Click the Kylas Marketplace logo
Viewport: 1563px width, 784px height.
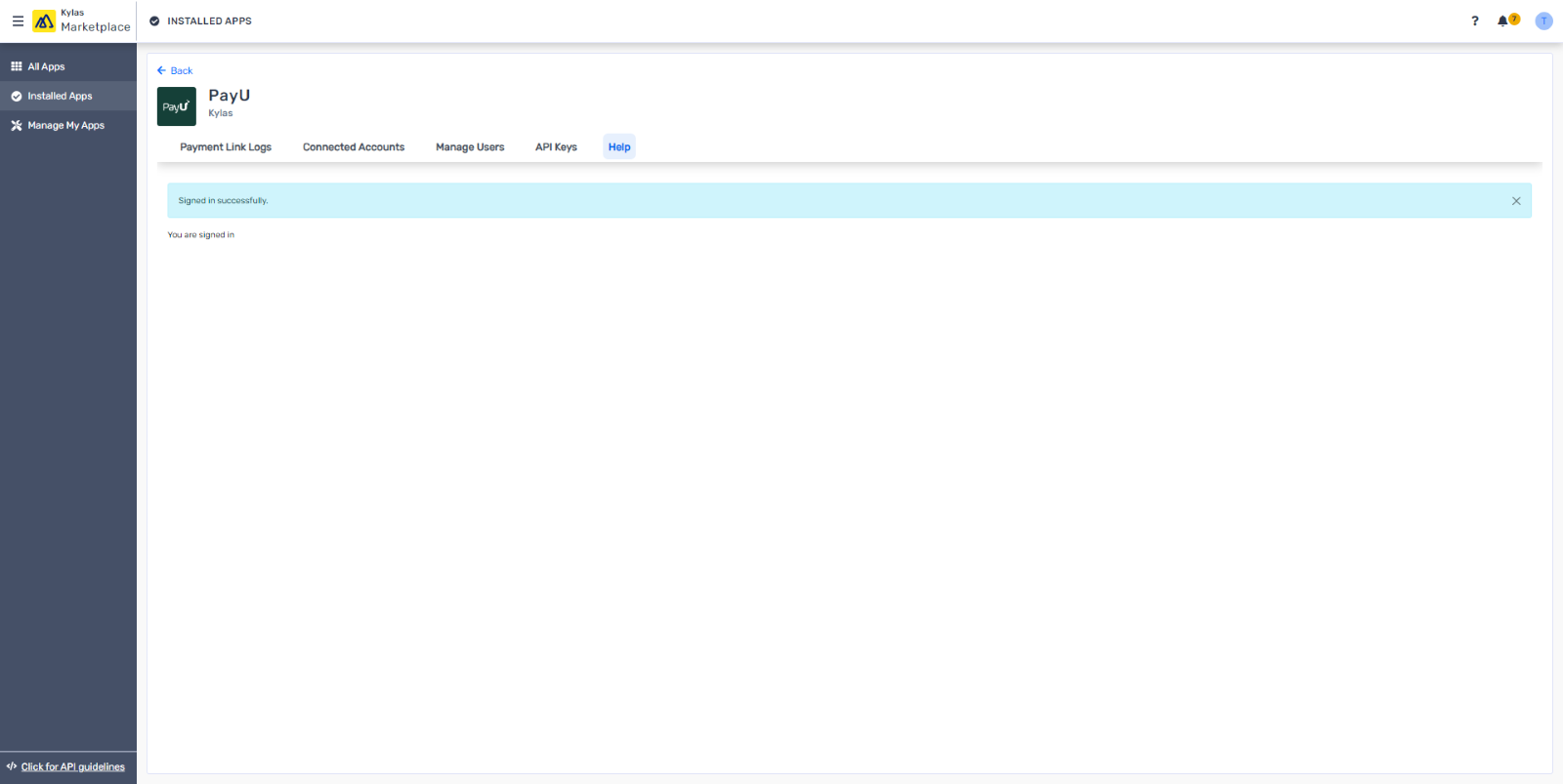click(x=44, y=21)
